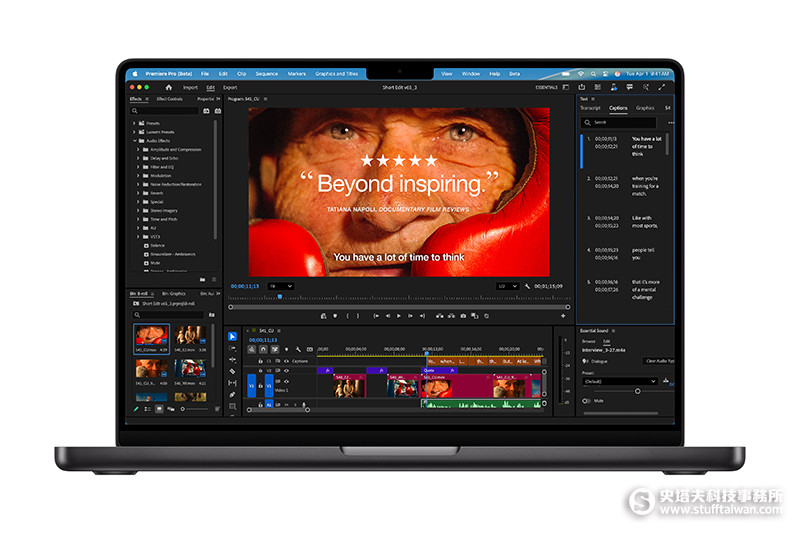
Task: Select the Selection arrow tool in the timeline toolbar
Action: tap(232, 336)
